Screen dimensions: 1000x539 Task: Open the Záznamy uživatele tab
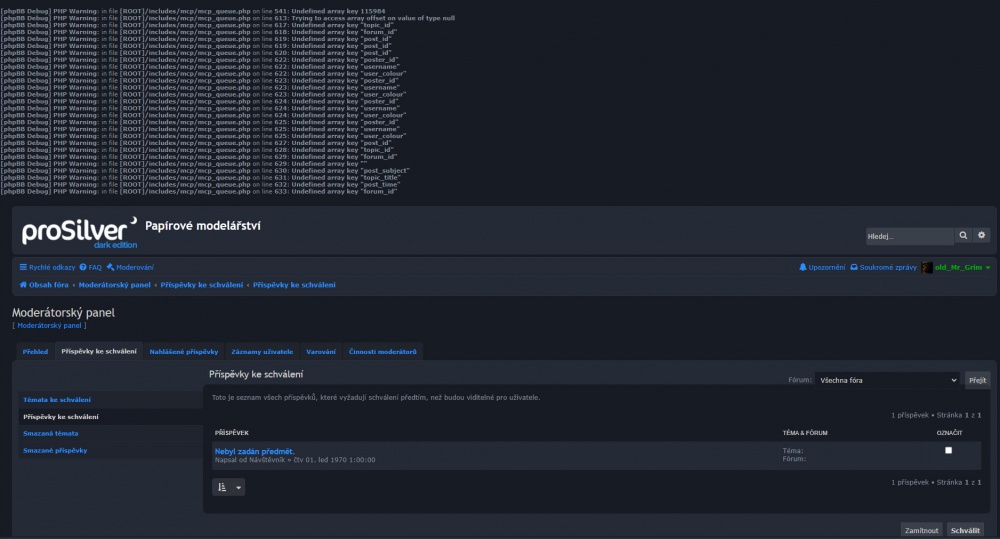(x=262, y=351)
